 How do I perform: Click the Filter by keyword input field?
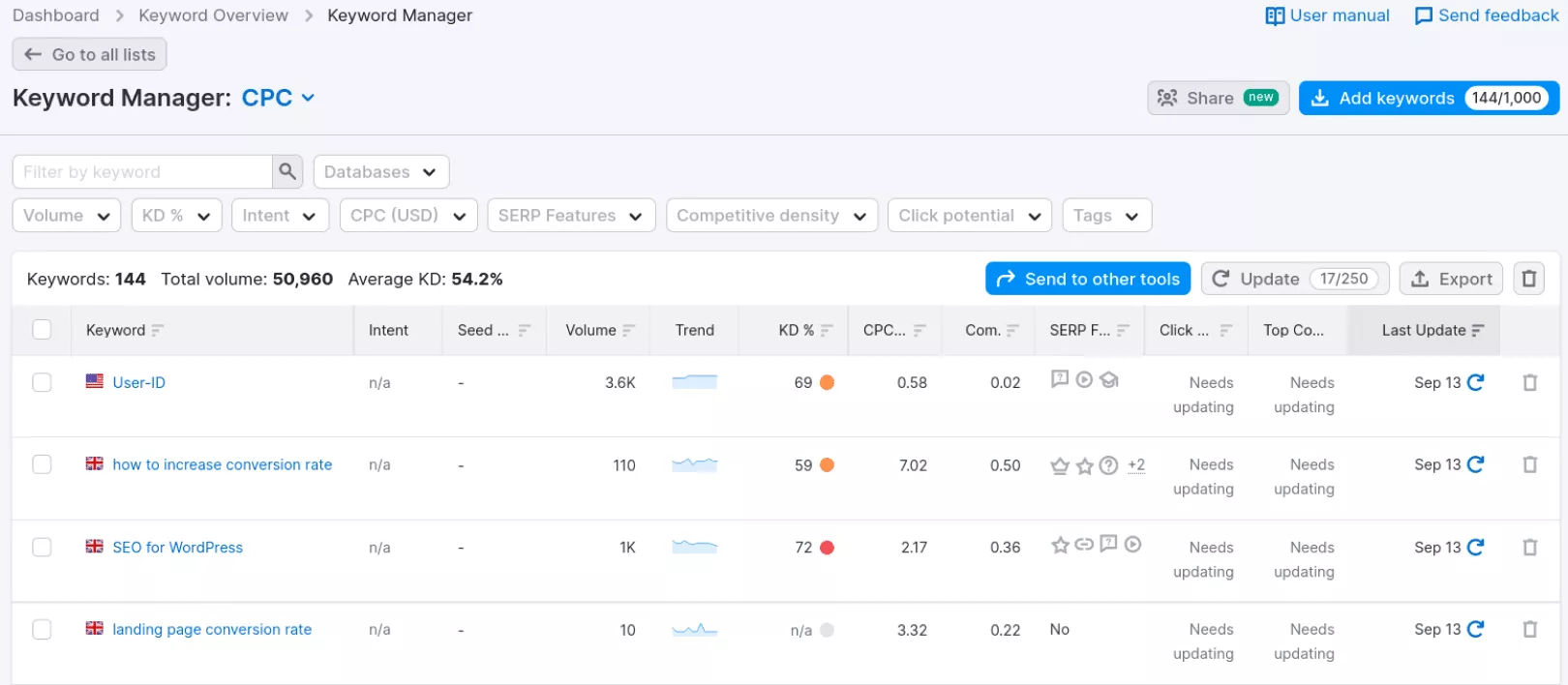point(142,171)
